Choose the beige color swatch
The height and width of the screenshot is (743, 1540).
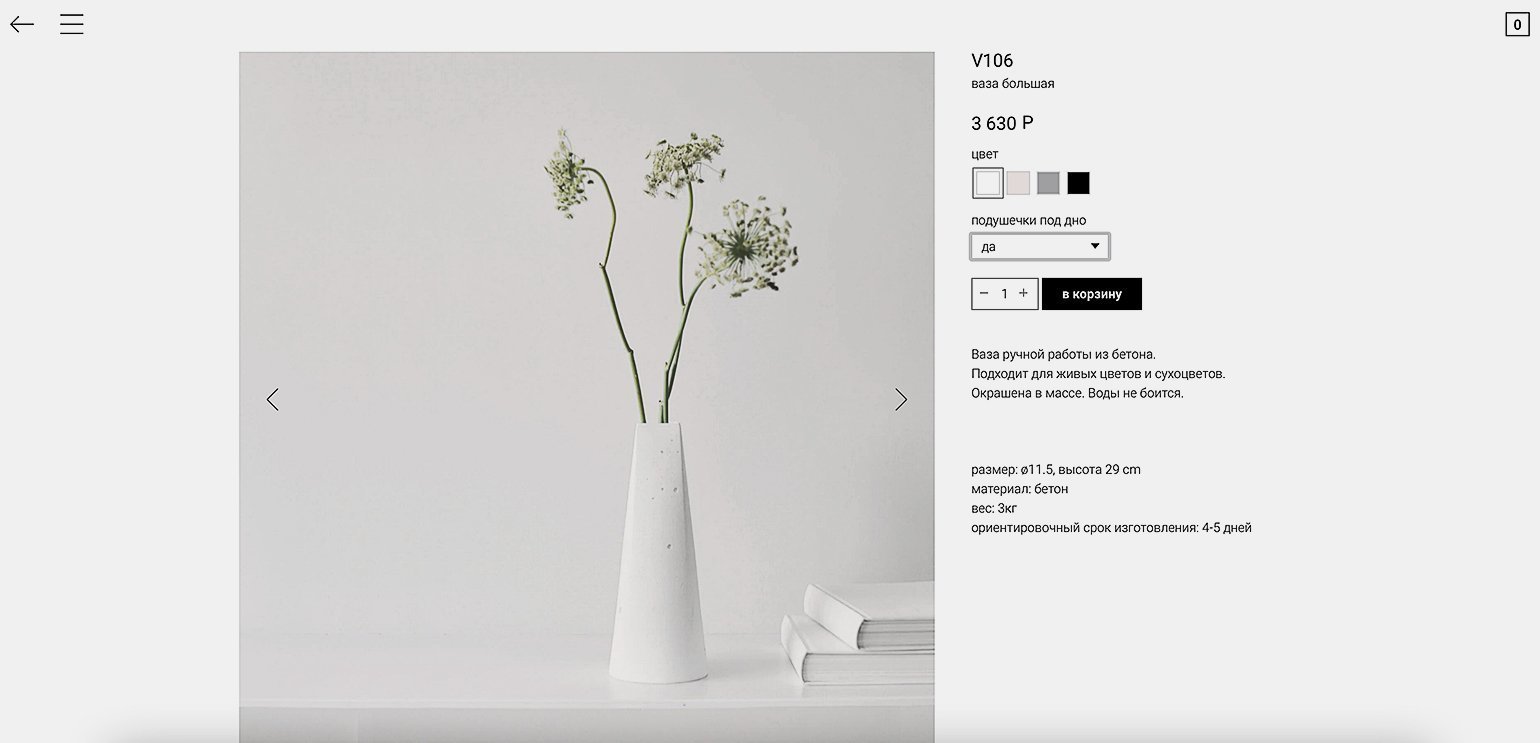[1018, 183]
